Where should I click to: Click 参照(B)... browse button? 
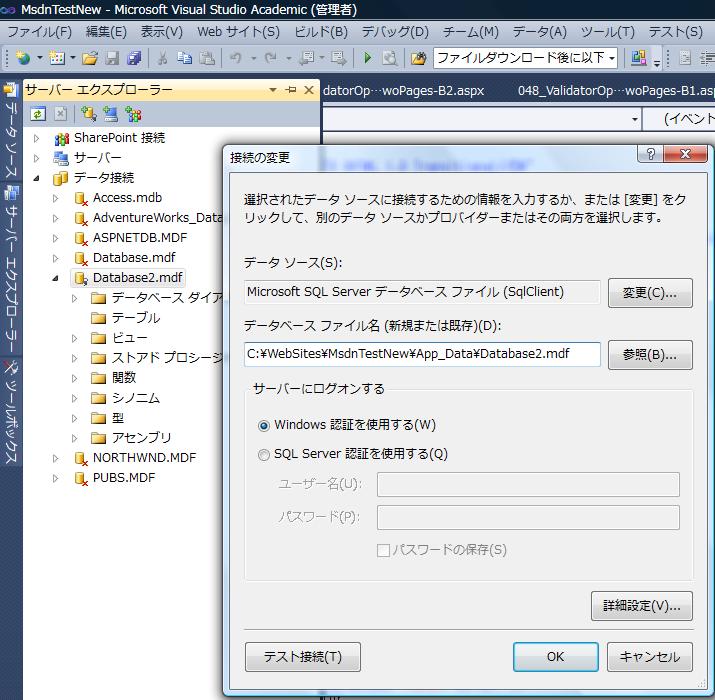(x=650, y=355)
